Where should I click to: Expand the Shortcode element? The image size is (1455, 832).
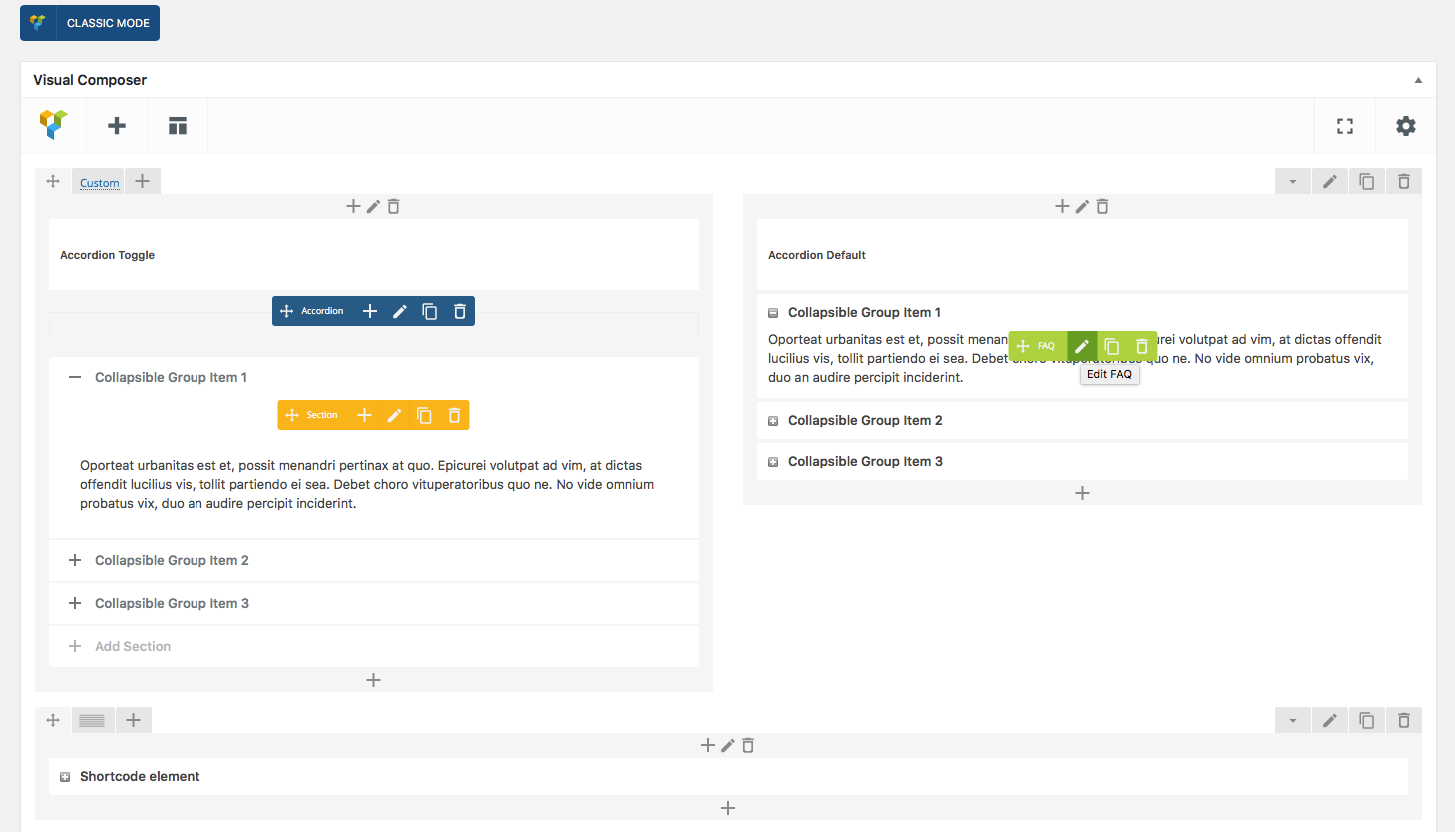(65, 777)
